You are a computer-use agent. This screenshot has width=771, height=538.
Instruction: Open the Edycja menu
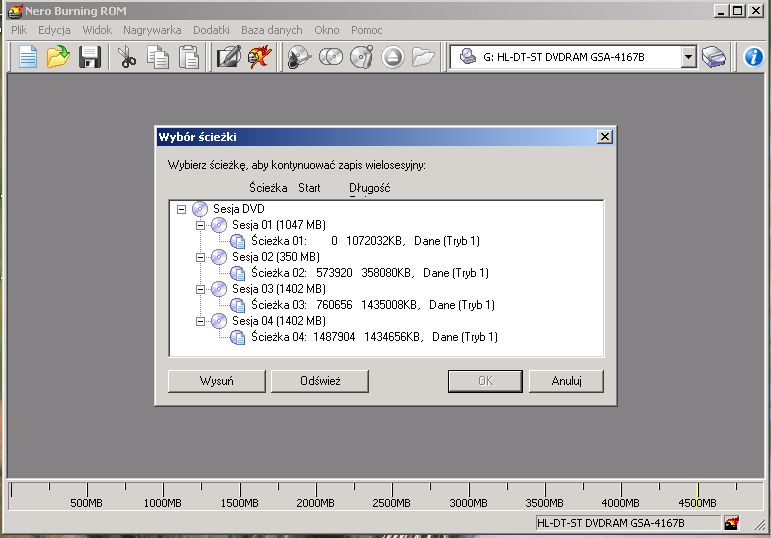pyautogui.click(x=54, y=30)
